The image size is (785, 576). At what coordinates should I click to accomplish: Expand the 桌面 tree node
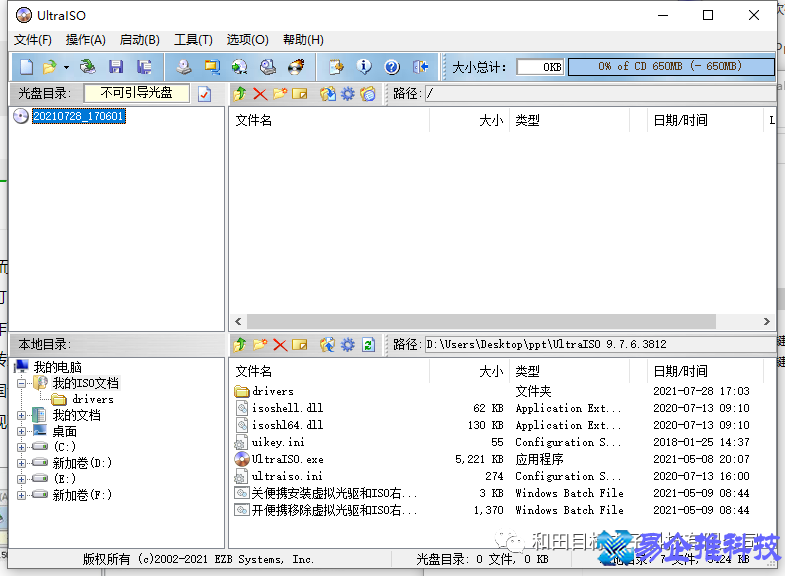point(22,431)
